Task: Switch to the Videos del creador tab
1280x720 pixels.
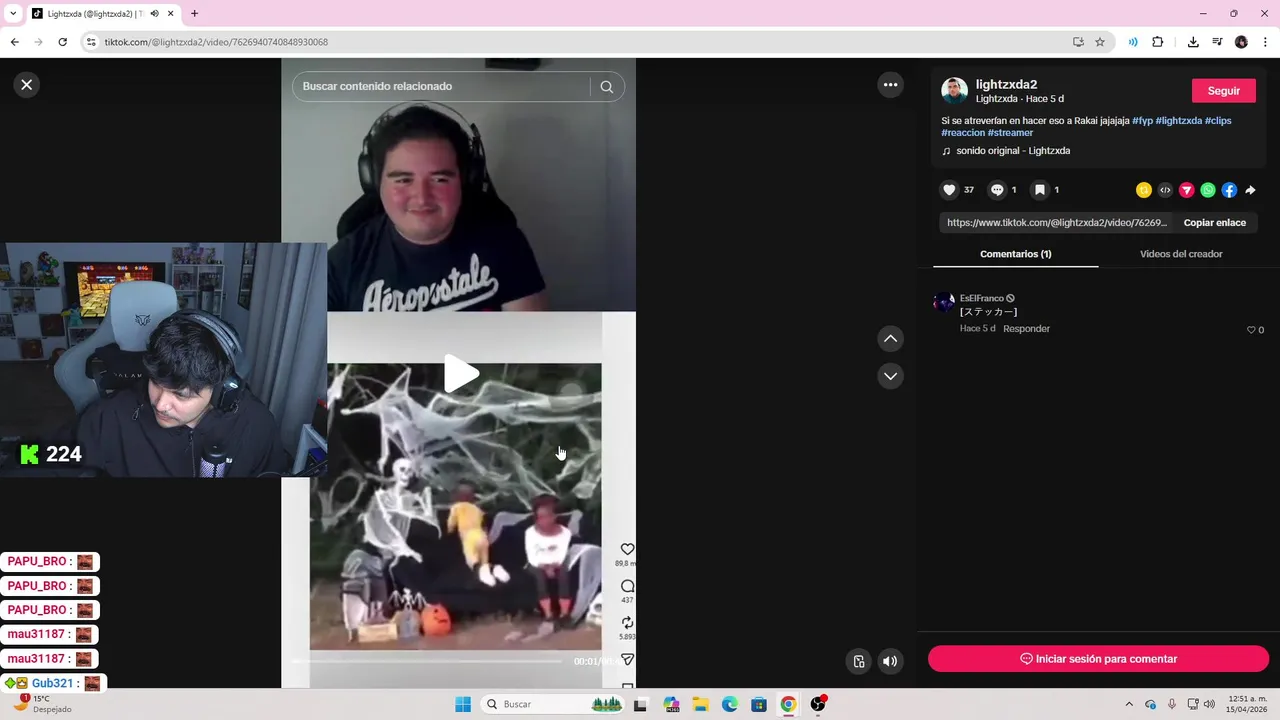Action: point(1181,254)
